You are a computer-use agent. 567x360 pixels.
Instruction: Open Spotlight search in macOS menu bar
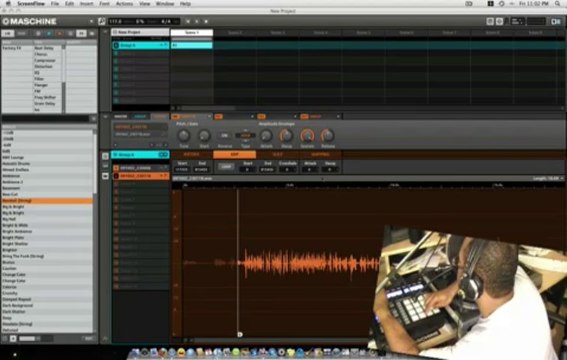pos(558,4)
